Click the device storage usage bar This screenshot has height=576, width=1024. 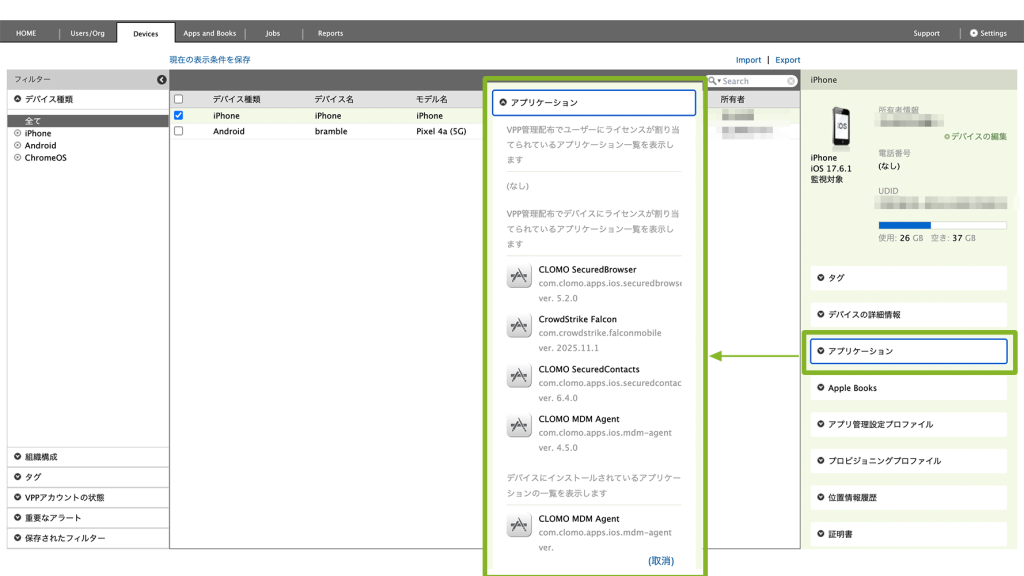point(941,225)
